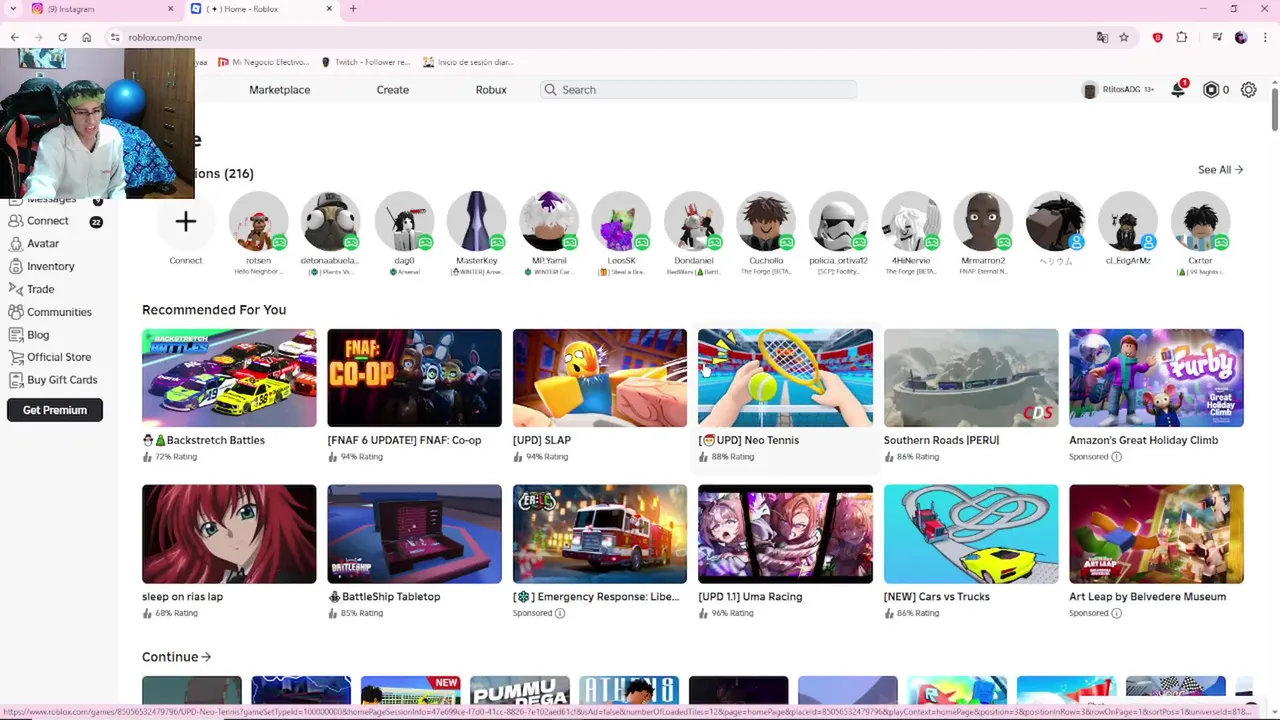Open the Robux balance icon

coord(1211,90)
